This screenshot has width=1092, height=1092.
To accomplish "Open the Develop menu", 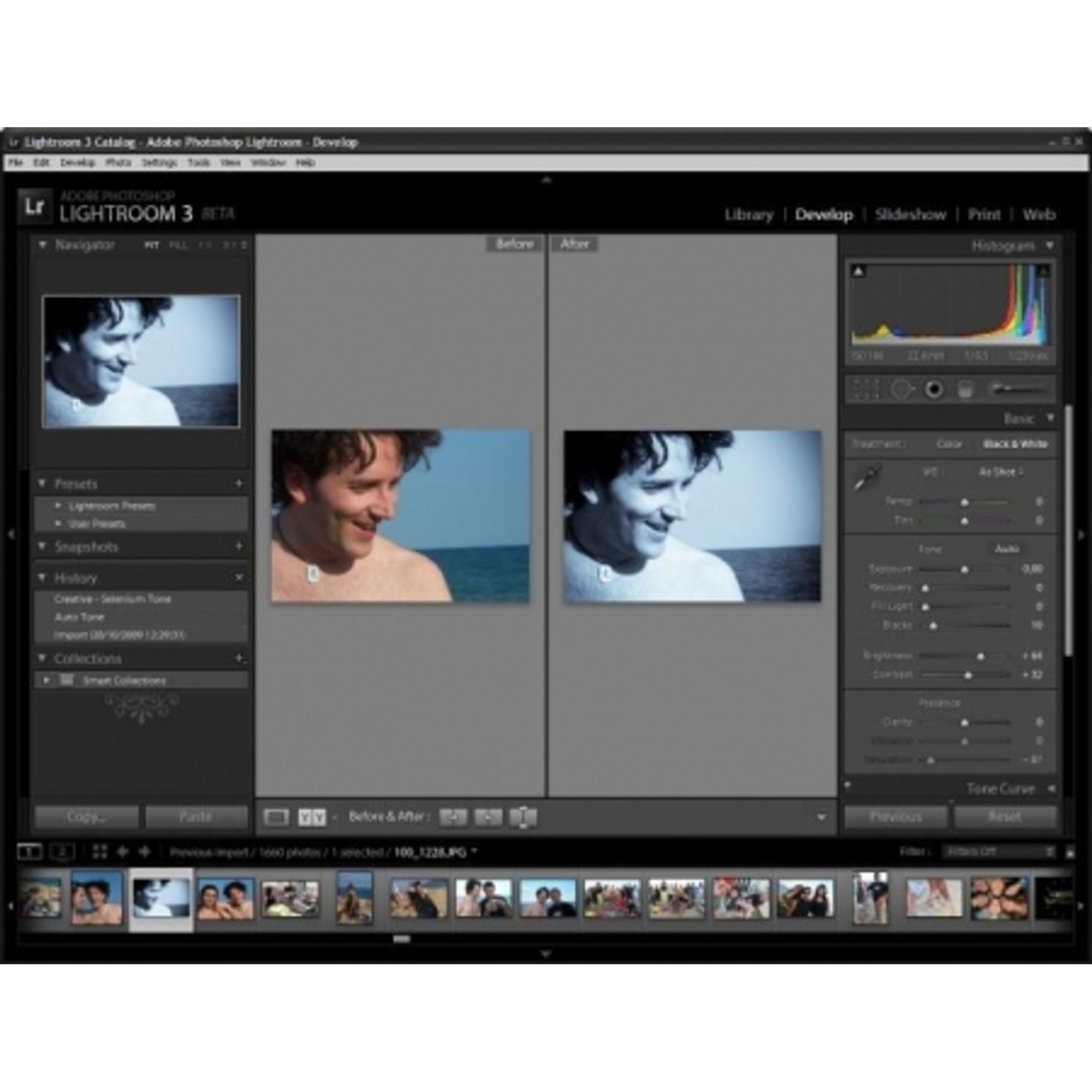I will tap(76, 163).
